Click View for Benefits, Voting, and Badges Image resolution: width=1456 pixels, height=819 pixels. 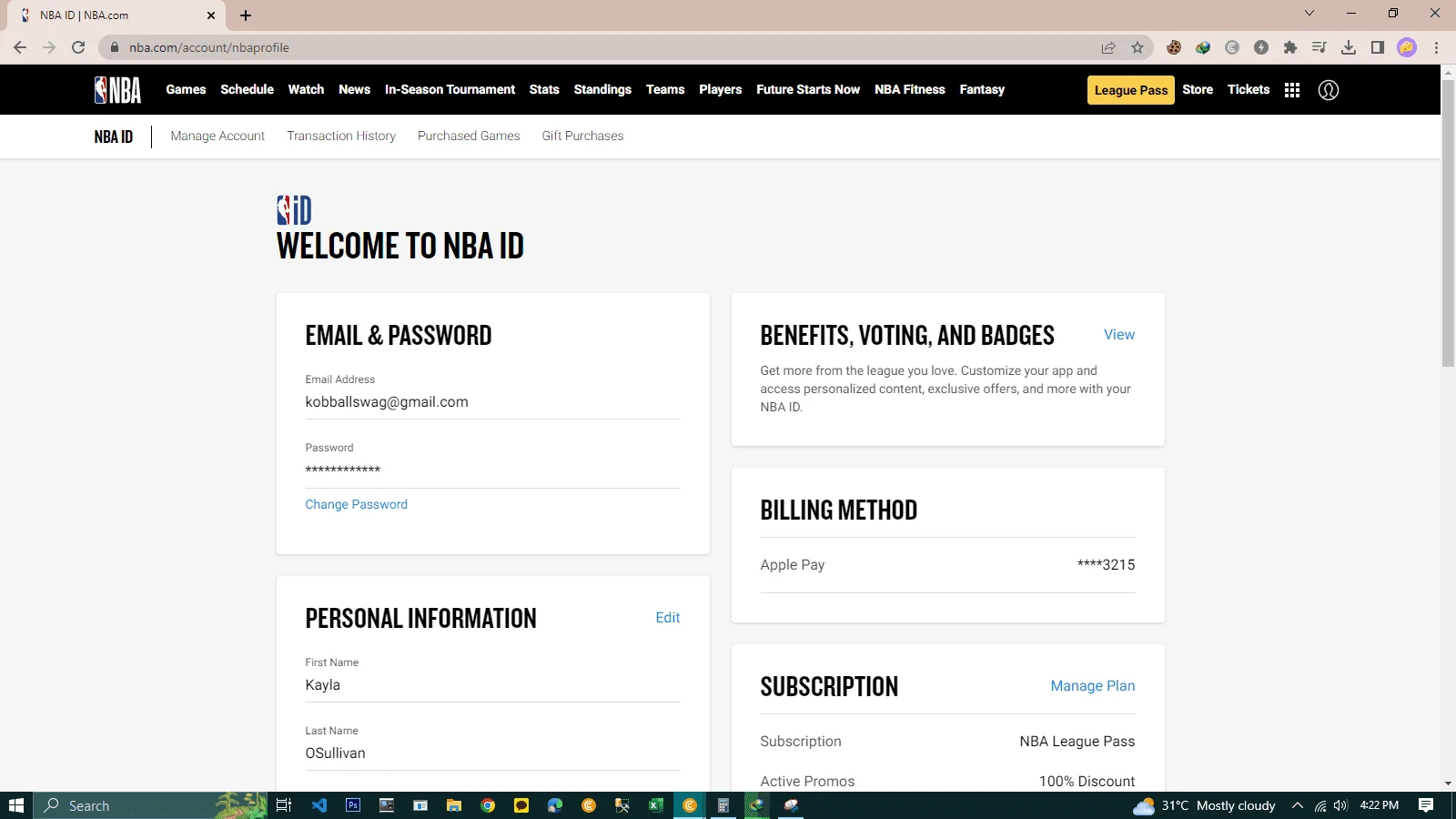[x=1119, y=335]
